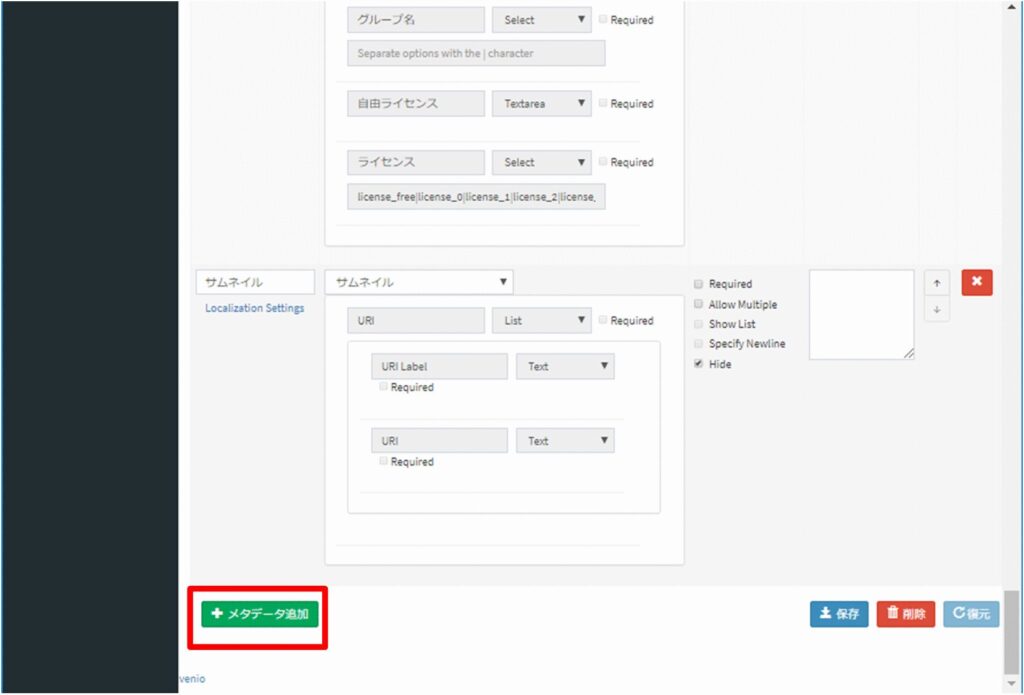Open the Textarea dropdown for 自由ライセンス
Image resolution: width=1024 pixels, height=695 pixels.
pos(541,103)
